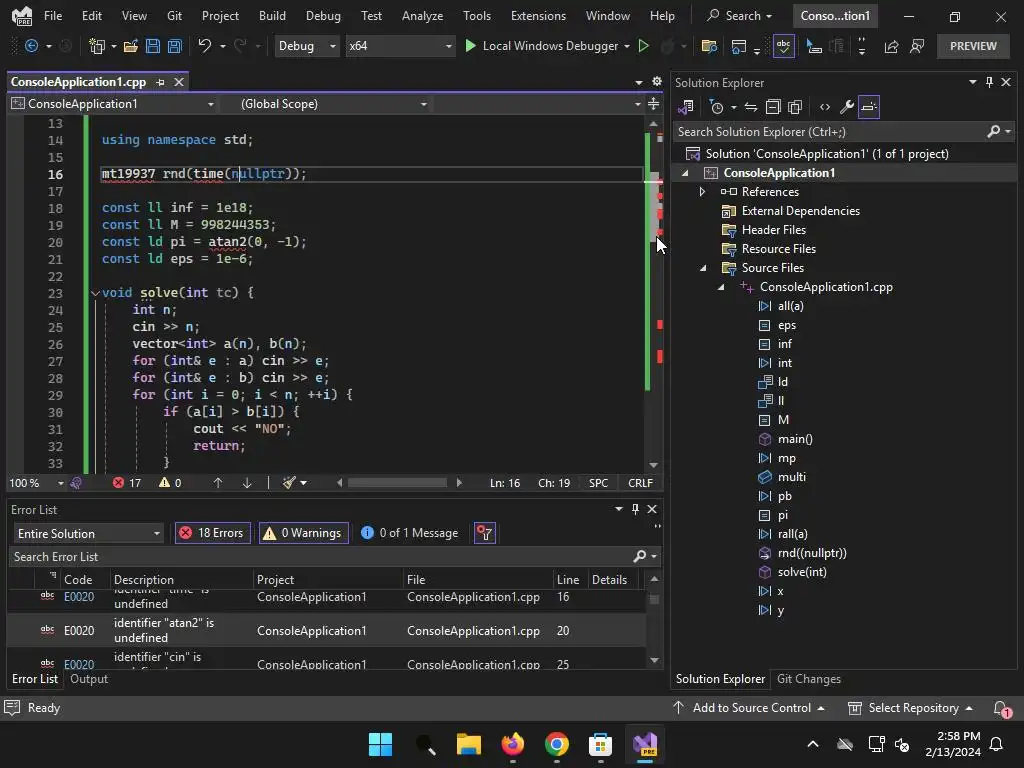Open File Explorer from the taskbar

pyautogui.click(x=468, y=744)
